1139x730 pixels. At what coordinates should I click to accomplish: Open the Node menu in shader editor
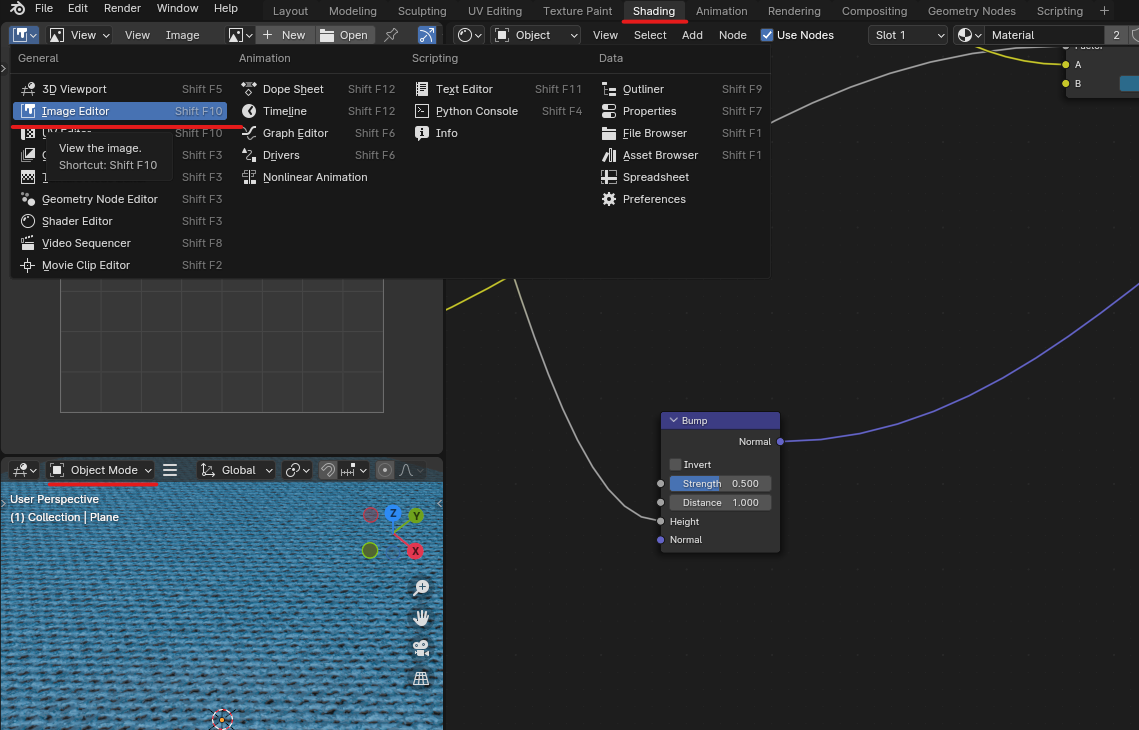732,35
